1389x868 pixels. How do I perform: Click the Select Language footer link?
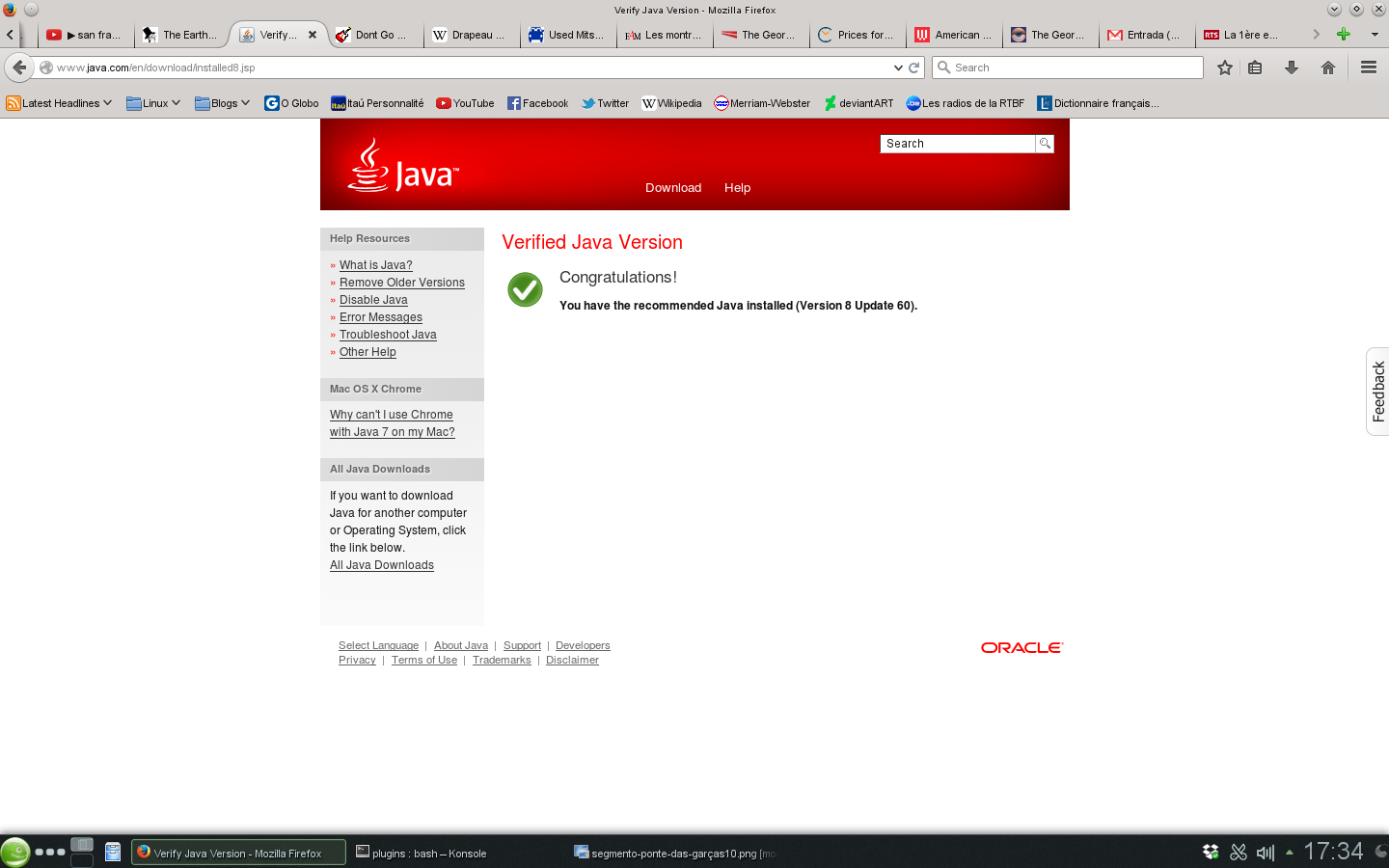pos(378,646)
